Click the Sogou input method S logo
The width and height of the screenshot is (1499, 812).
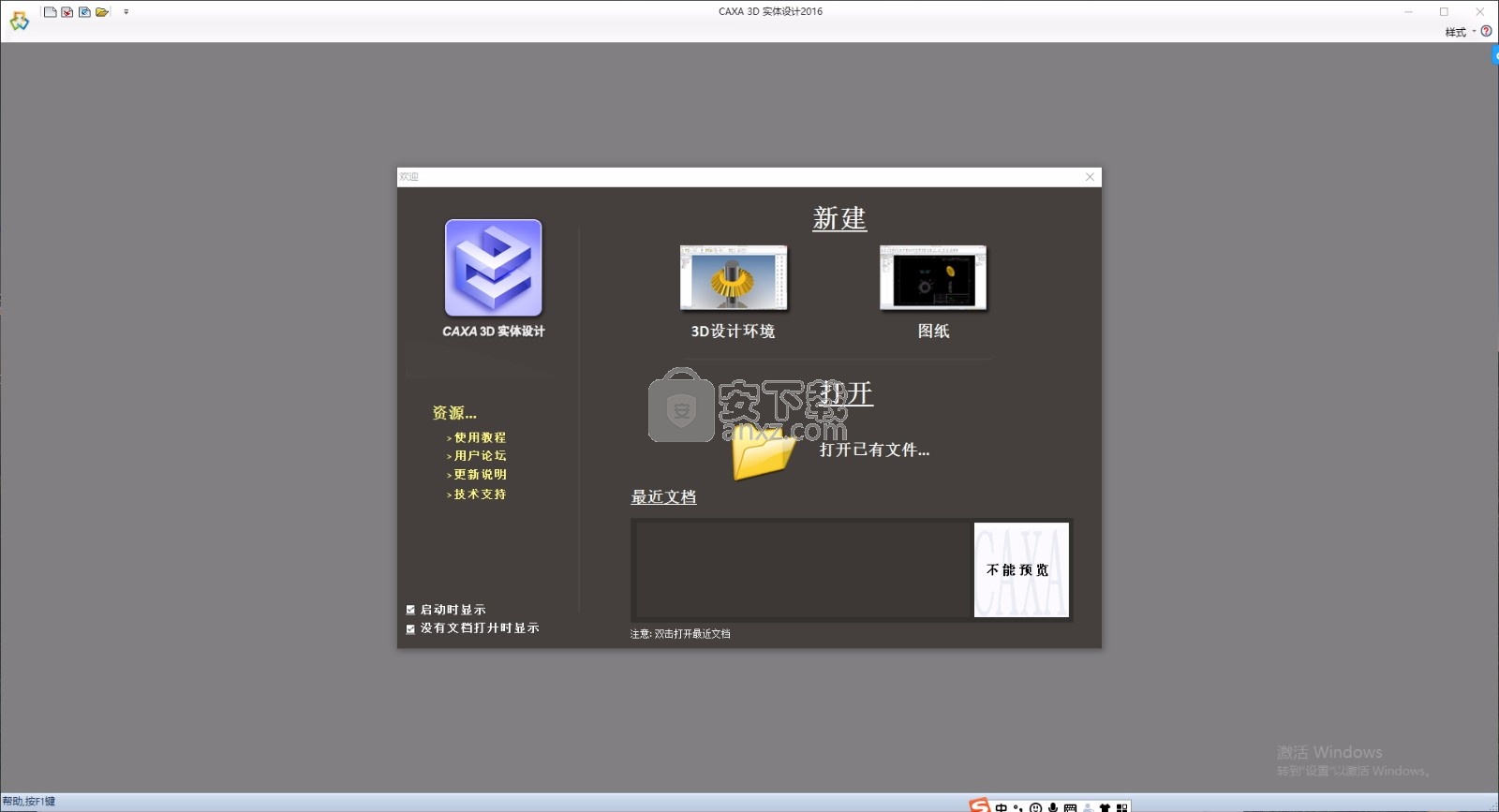coord(980,806)
